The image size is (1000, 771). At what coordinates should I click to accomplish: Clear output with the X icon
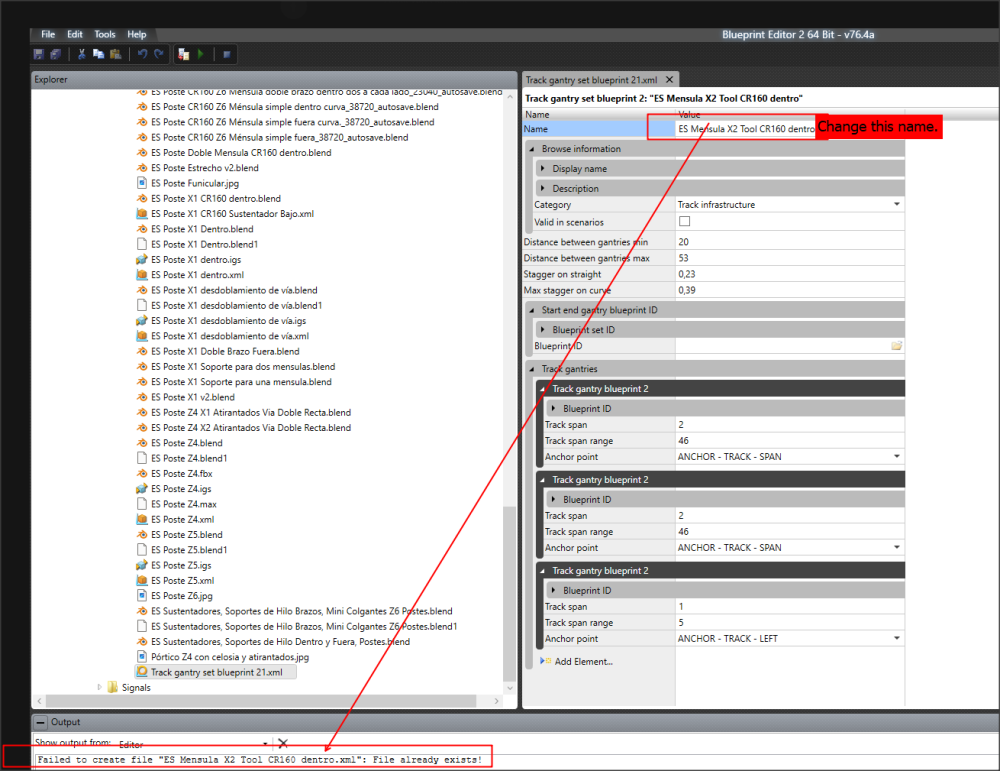(283, 743)
